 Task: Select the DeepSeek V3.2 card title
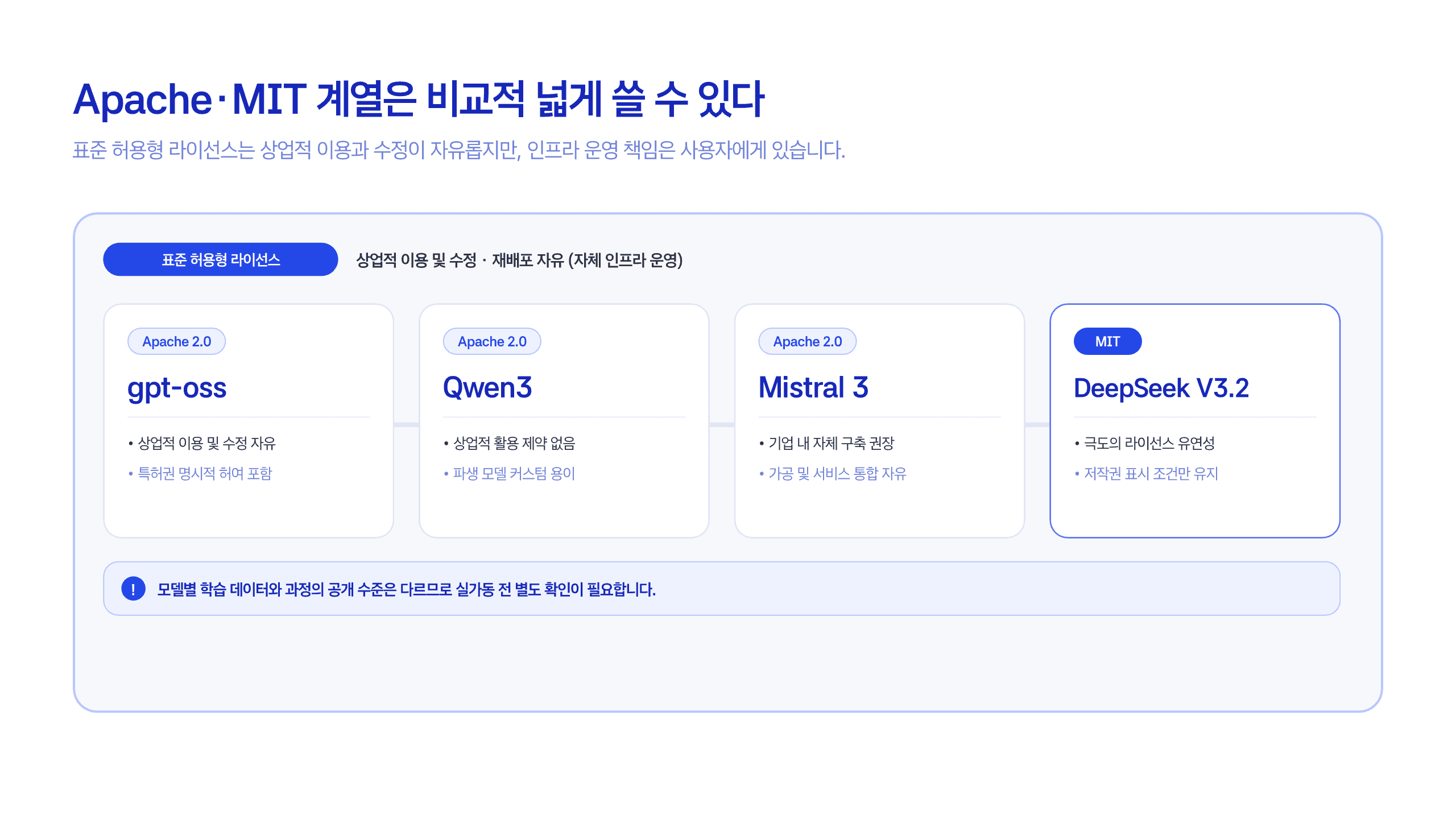(x=1161, y=388)
